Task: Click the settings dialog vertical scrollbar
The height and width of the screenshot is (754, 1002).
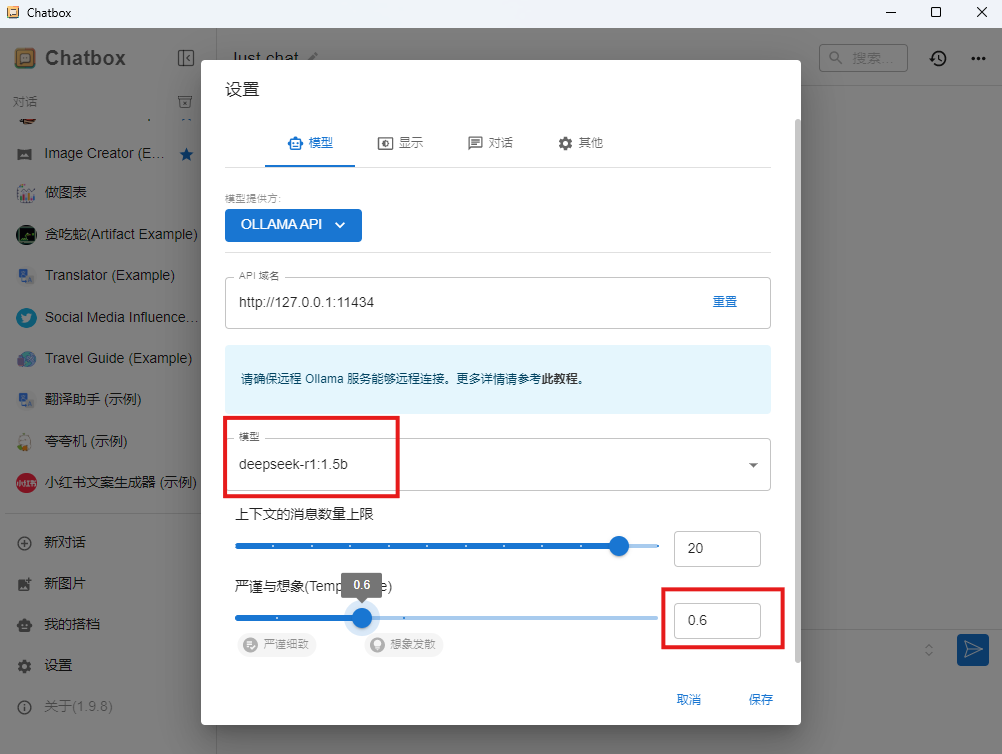Action: click(797, 390)
